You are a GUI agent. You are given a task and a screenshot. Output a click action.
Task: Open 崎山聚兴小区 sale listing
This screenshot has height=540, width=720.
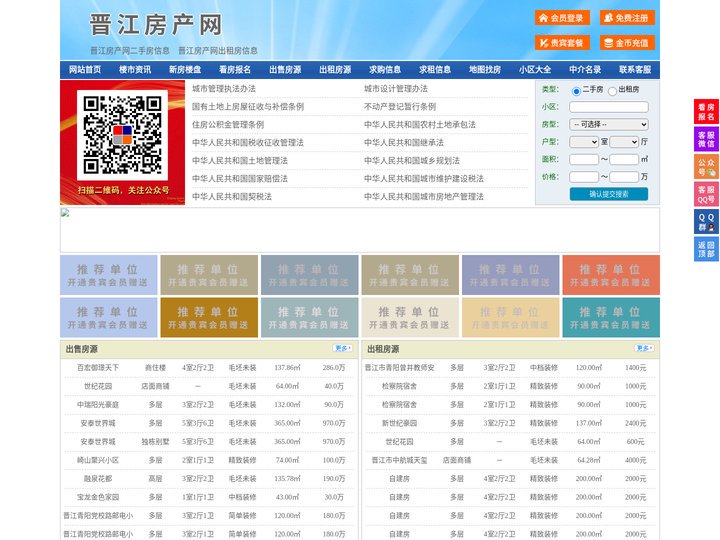pyautogui.click(x=98, y=460)
